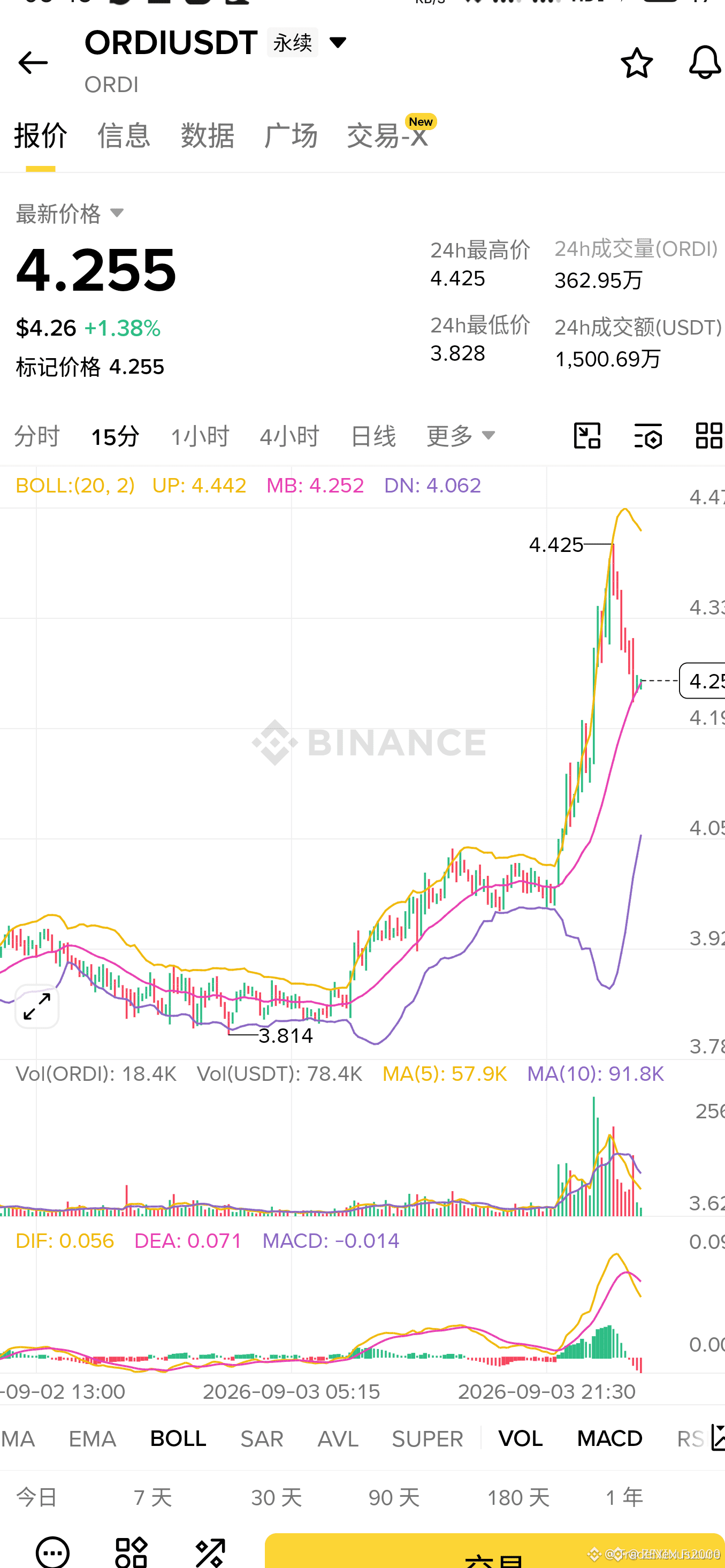Open chart drawing tools icon

click(587, 436)
